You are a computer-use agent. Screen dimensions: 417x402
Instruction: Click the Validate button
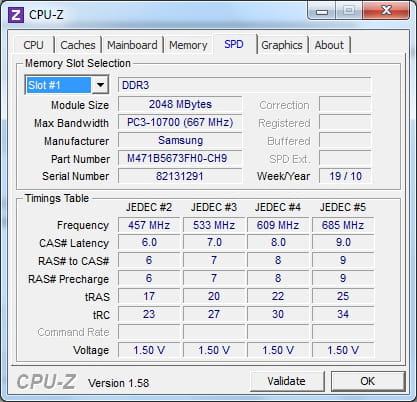tap(287, 381)
